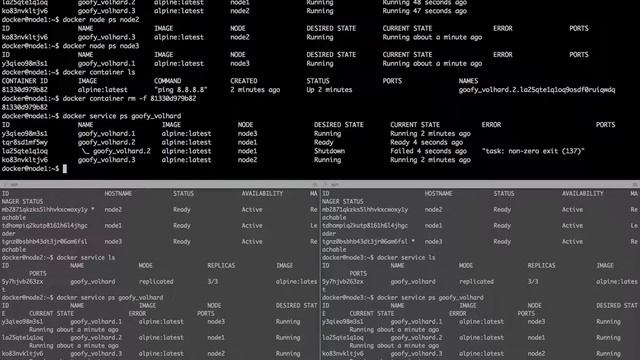640x360 pixels.
Task: Select the CONTAINER ID column header
Action: [24, 81]
